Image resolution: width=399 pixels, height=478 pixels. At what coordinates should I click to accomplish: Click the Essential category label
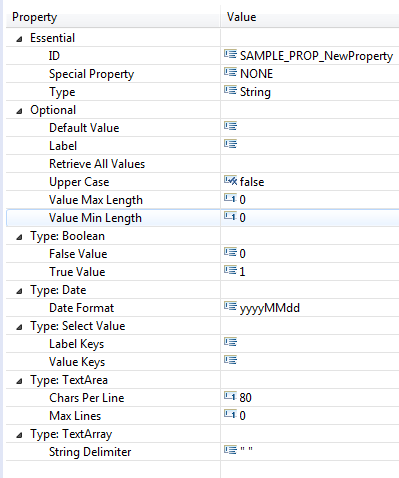pyautogui.click(x=53, y=38)
